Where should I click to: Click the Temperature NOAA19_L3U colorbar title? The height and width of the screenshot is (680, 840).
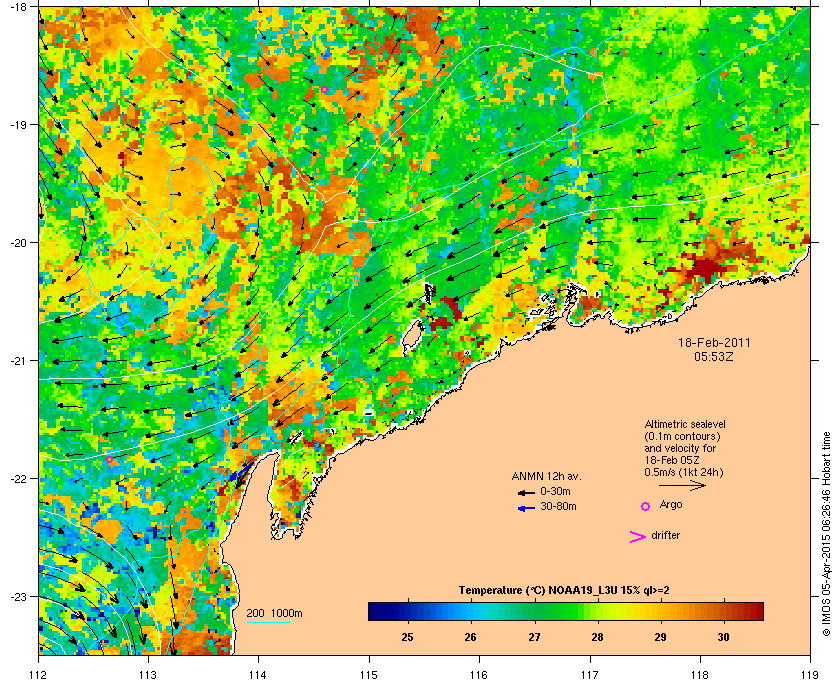(x=564, y=591)
